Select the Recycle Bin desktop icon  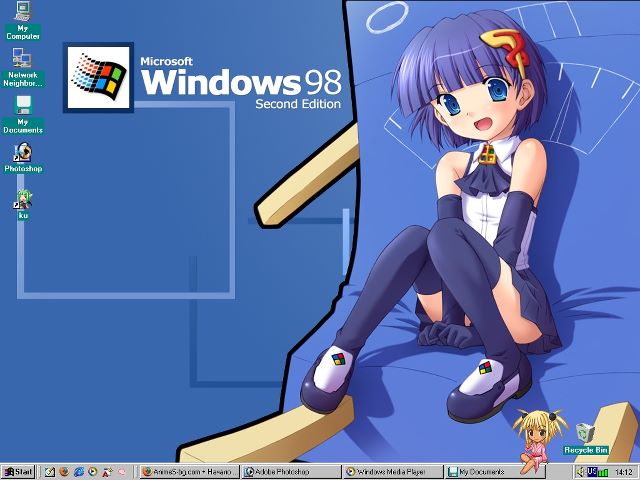pyautogui.click(x=586, y=439)
